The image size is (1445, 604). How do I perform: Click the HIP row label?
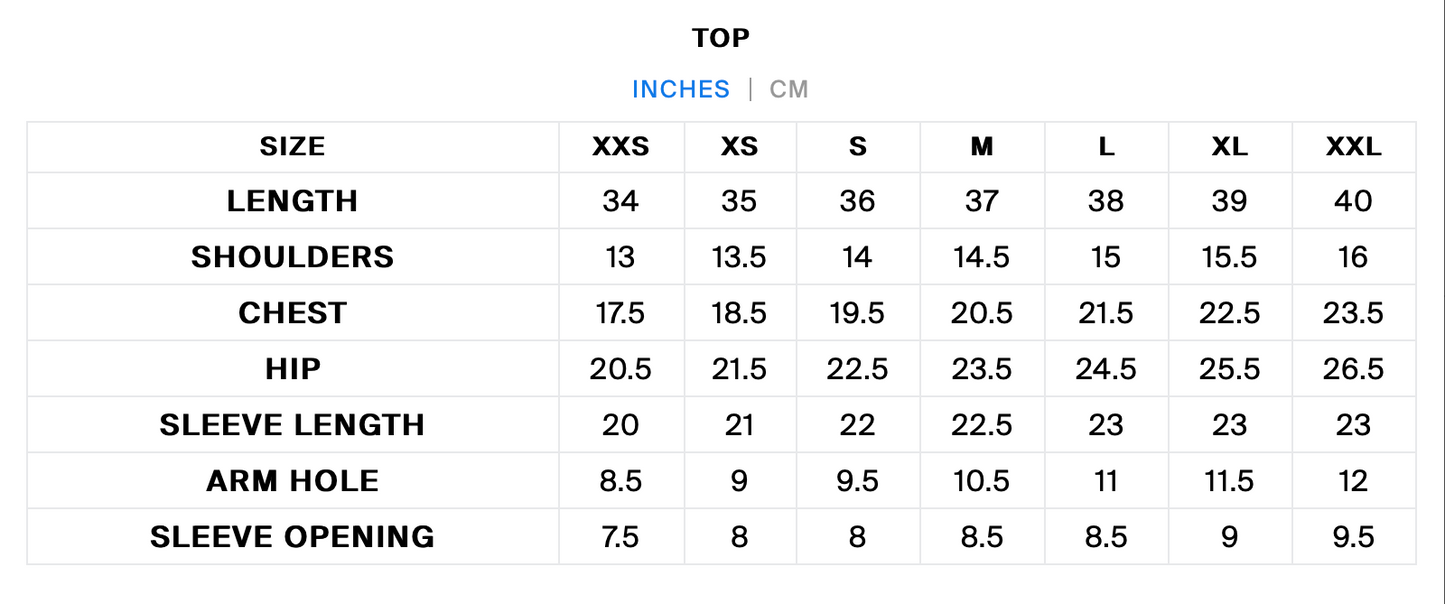[x=292, y=369]
